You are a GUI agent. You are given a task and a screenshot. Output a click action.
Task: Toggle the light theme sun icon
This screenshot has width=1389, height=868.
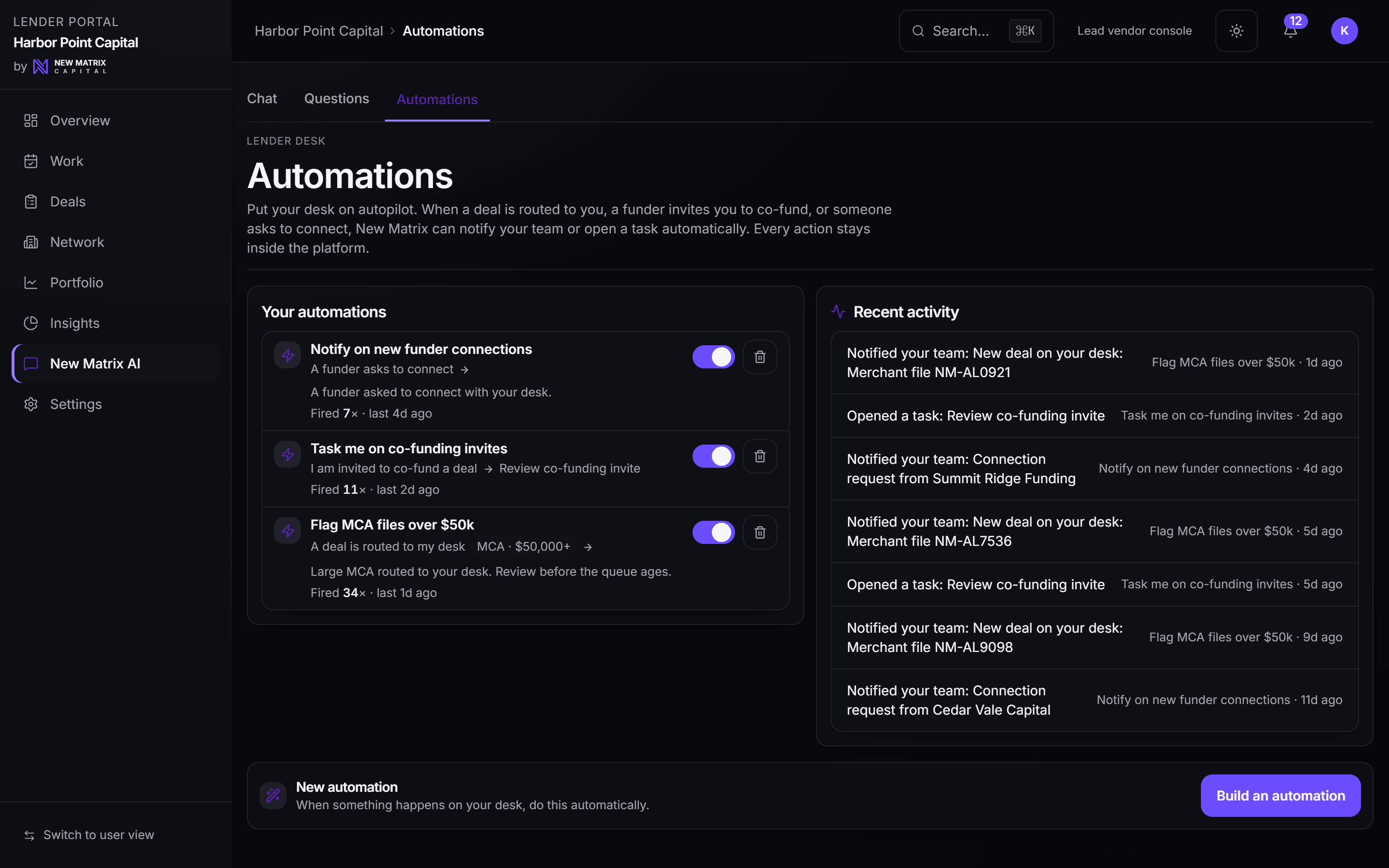(x=1236, y=31)
